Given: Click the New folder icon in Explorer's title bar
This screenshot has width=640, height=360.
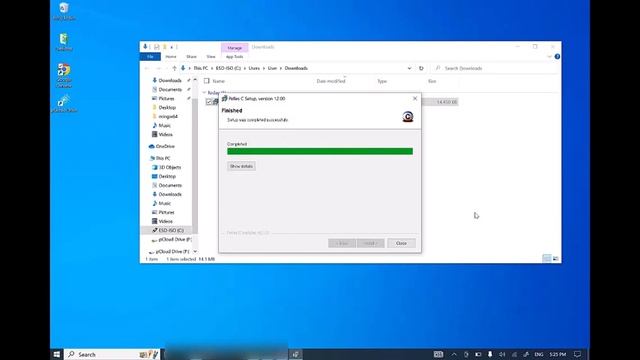Looking at the screenshot, I should point(164,47).
